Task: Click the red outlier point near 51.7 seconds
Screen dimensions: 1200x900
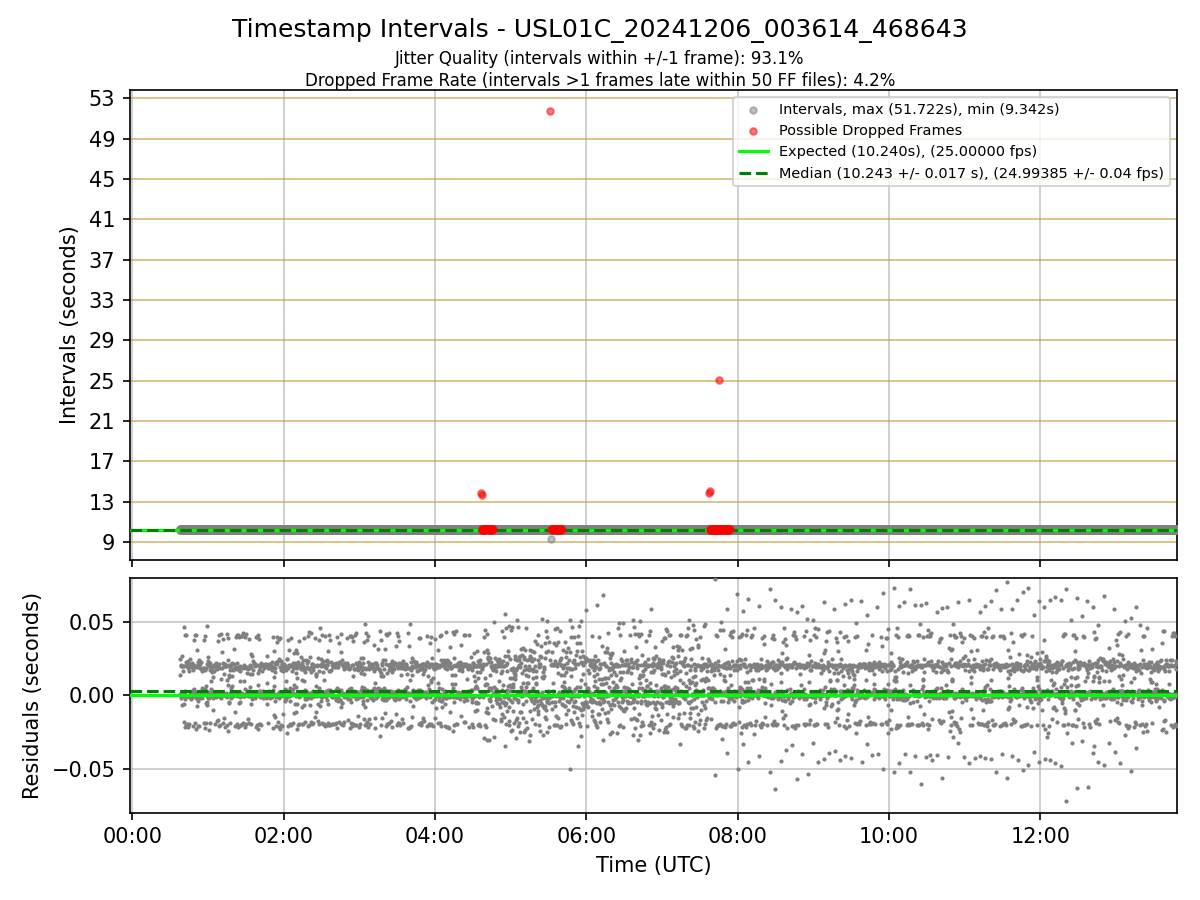Action: click(x=550, y=111)
